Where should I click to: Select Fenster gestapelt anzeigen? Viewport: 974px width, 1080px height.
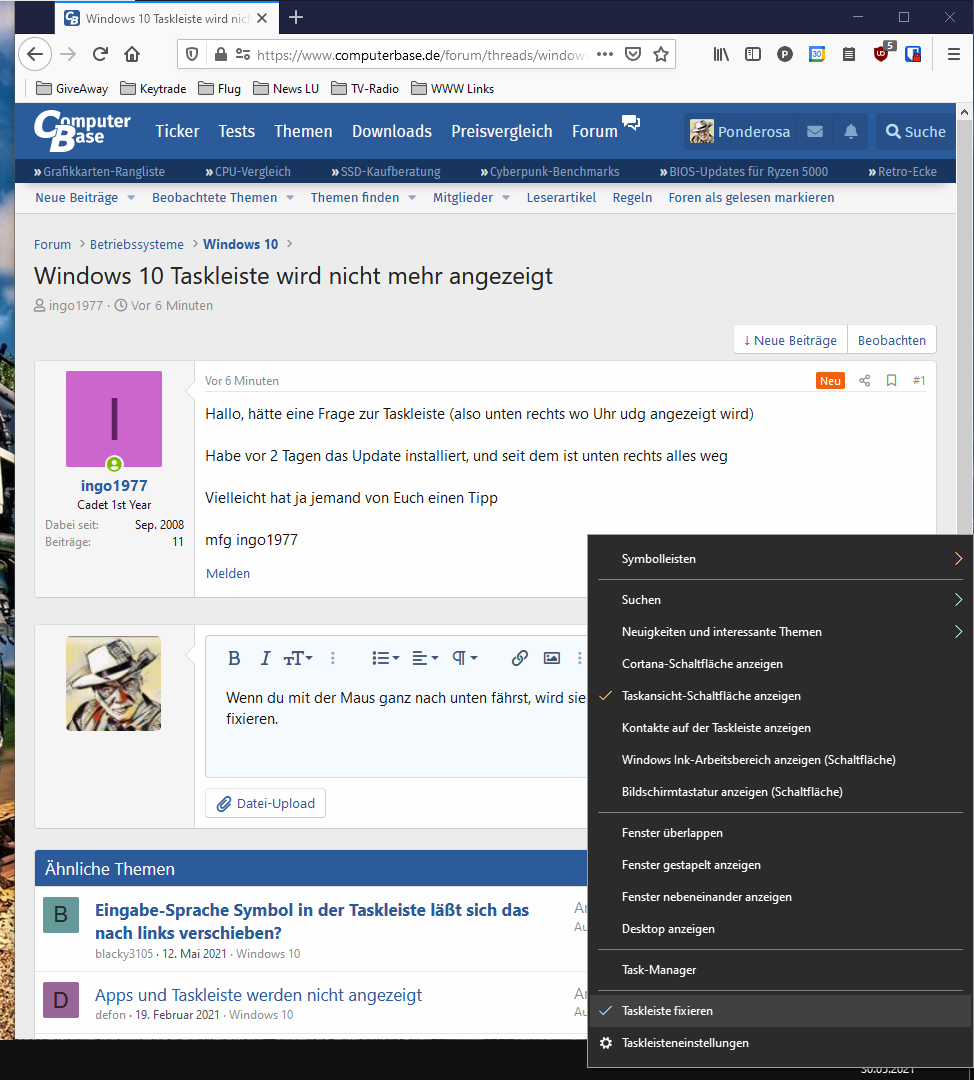click(x=780, y=865)
